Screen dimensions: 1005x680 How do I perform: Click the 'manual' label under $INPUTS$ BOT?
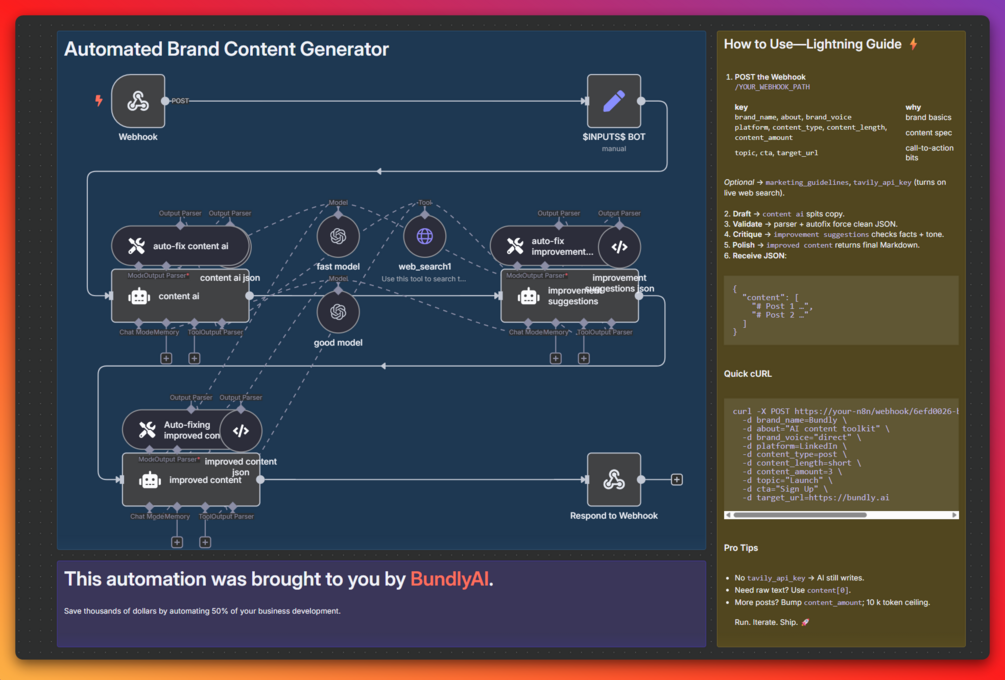point(614,149)
